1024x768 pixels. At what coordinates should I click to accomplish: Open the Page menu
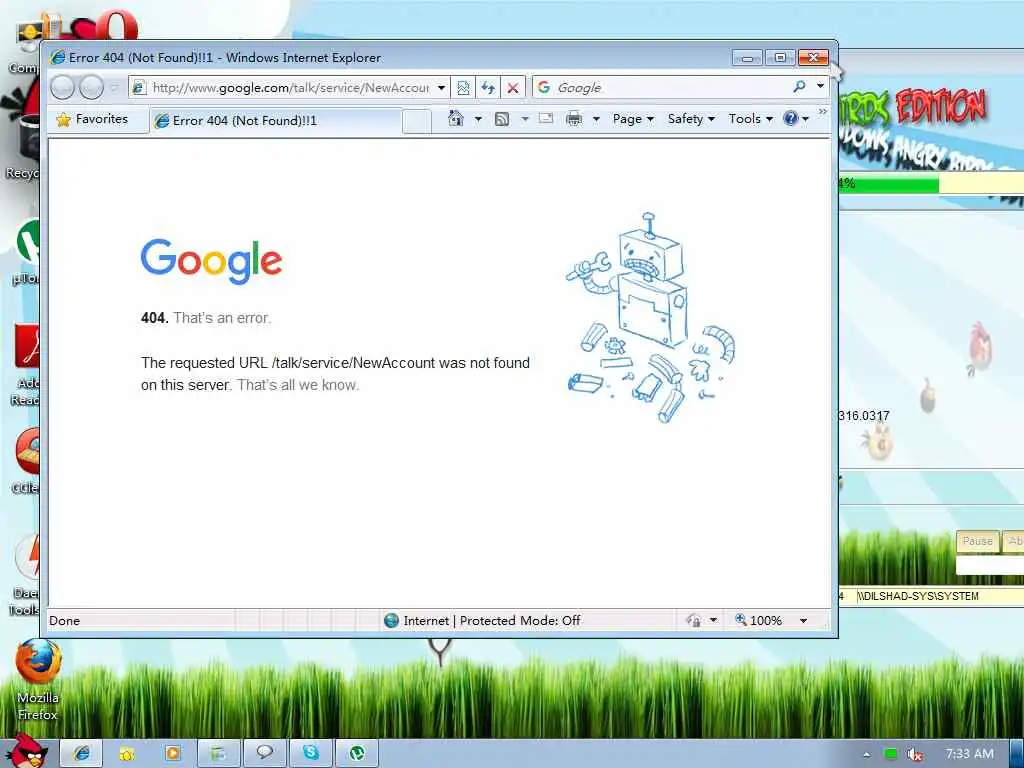(x=633, y=119)
